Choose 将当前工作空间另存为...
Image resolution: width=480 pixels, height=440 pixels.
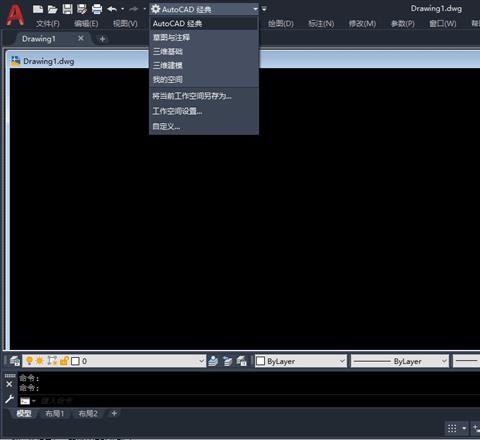pyautogui.click(x=204, y=96)
